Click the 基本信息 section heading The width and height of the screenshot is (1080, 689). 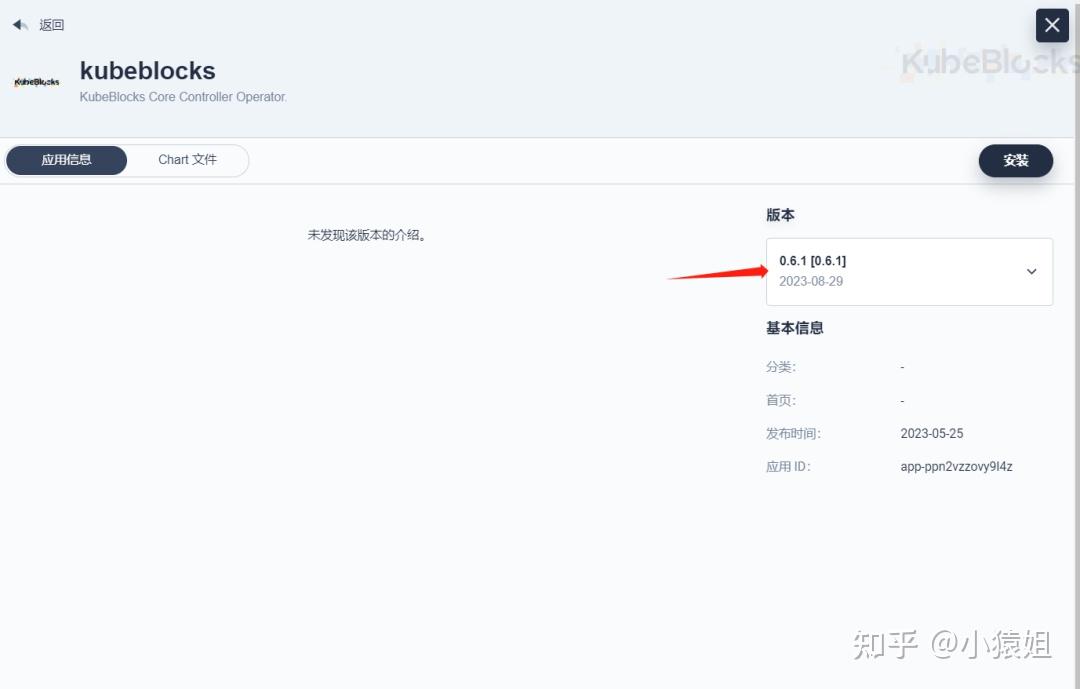coord(794,327)
